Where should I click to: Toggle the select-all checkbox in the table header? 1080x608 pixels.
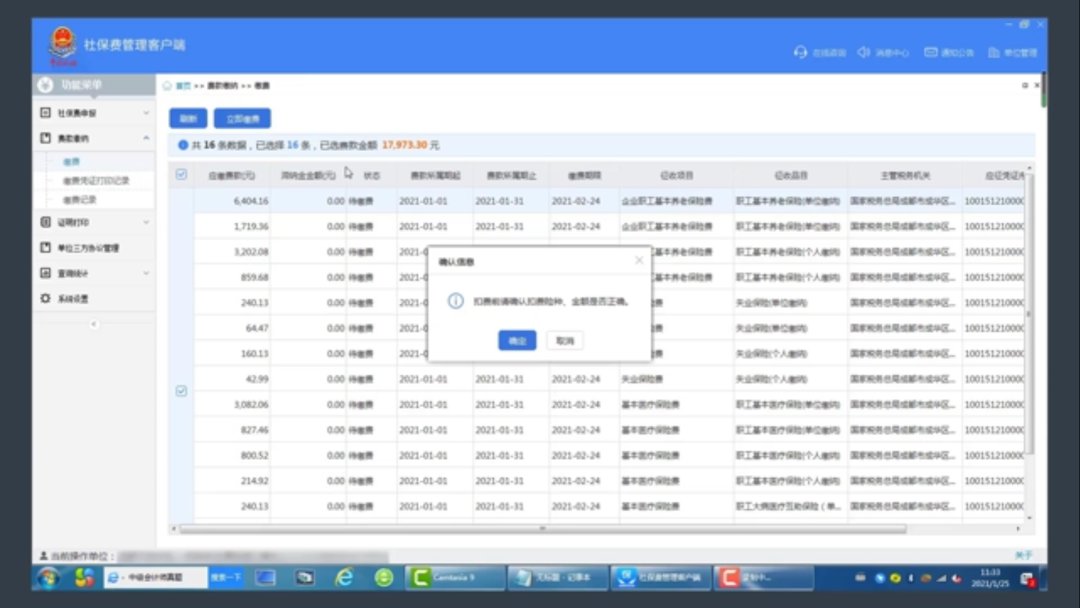[x=181, y=175]
